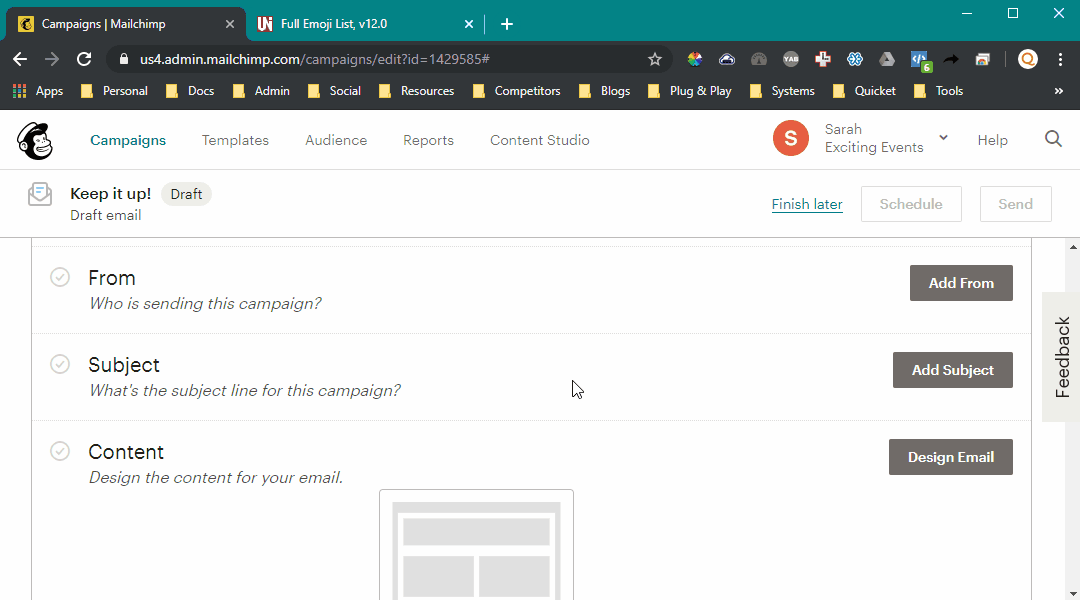
Task: Go back with browser back arrow
Action: tap(20, 59)
